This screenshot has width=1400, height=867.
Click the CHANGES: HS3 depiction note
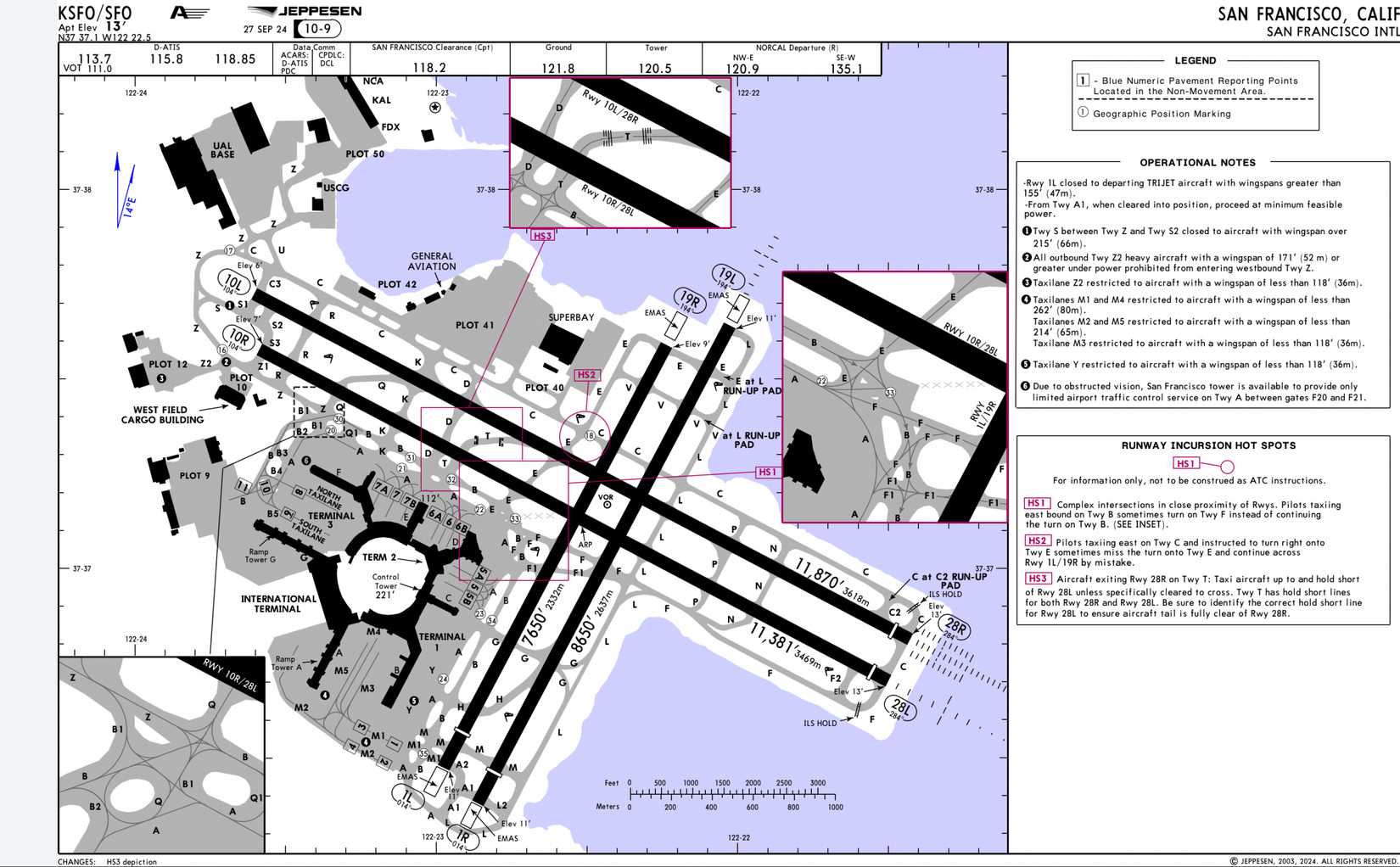108,862
